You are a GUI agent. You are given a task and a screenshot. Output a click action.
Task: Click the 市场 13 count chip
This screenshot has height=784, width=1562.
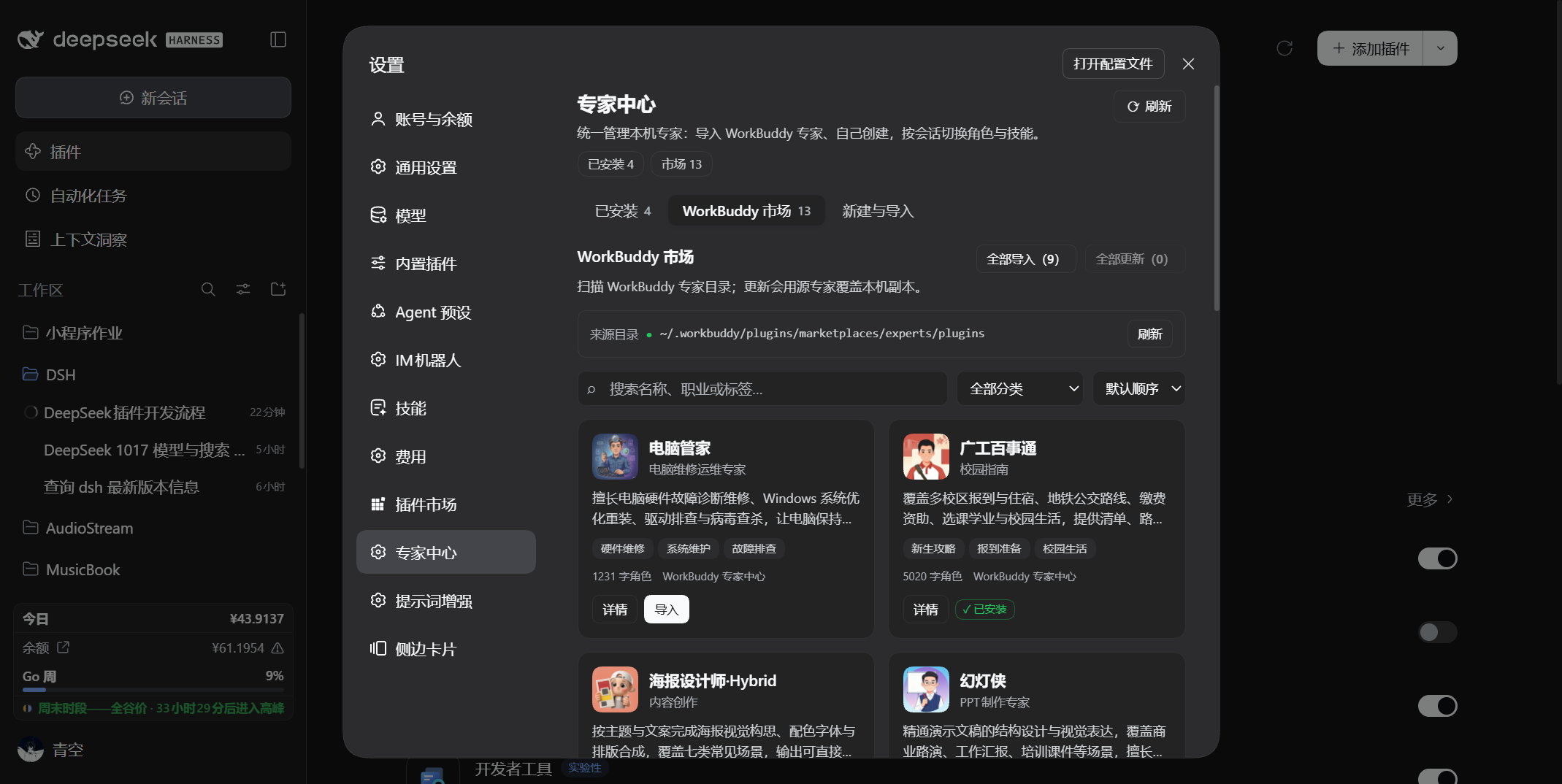tap(681, 164)
